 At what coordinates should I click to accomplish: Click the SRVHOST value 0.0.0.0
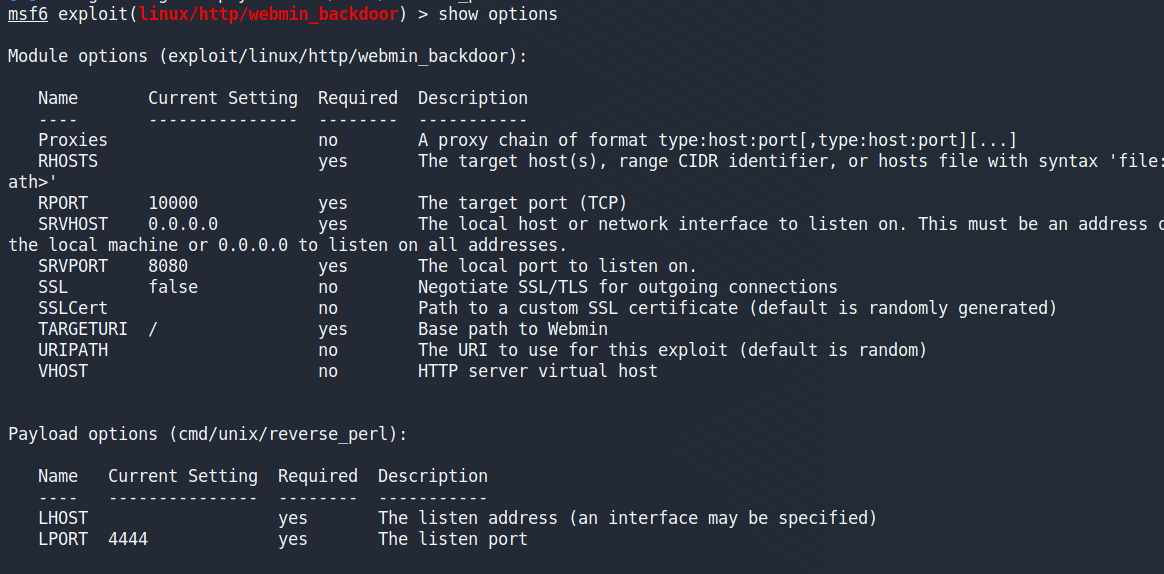pyautogui.click(x=183, y=224)
